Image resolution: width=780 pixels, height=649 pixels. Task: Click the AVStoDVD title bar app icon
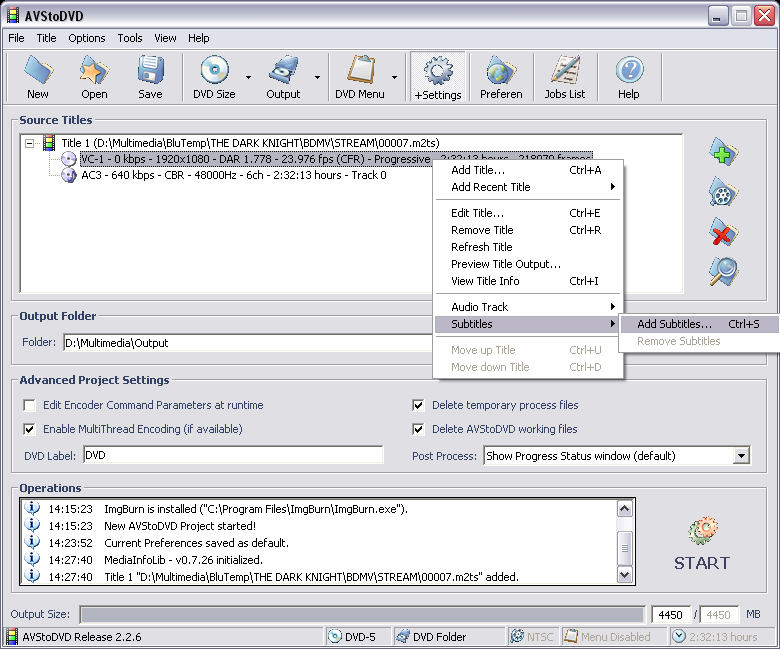pyautogui.click(x=12, y=15)
